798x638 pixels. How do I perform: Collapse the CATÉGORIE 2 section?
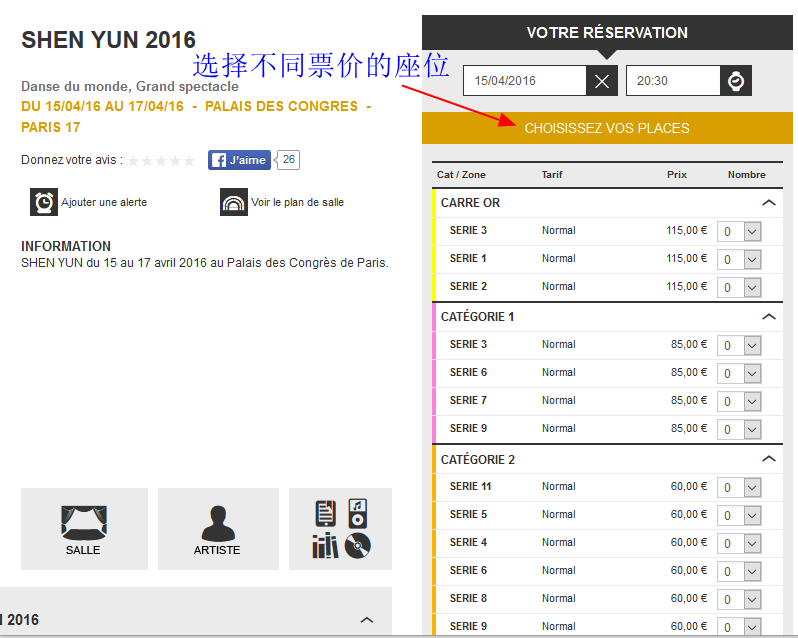(x=768, y=460)
